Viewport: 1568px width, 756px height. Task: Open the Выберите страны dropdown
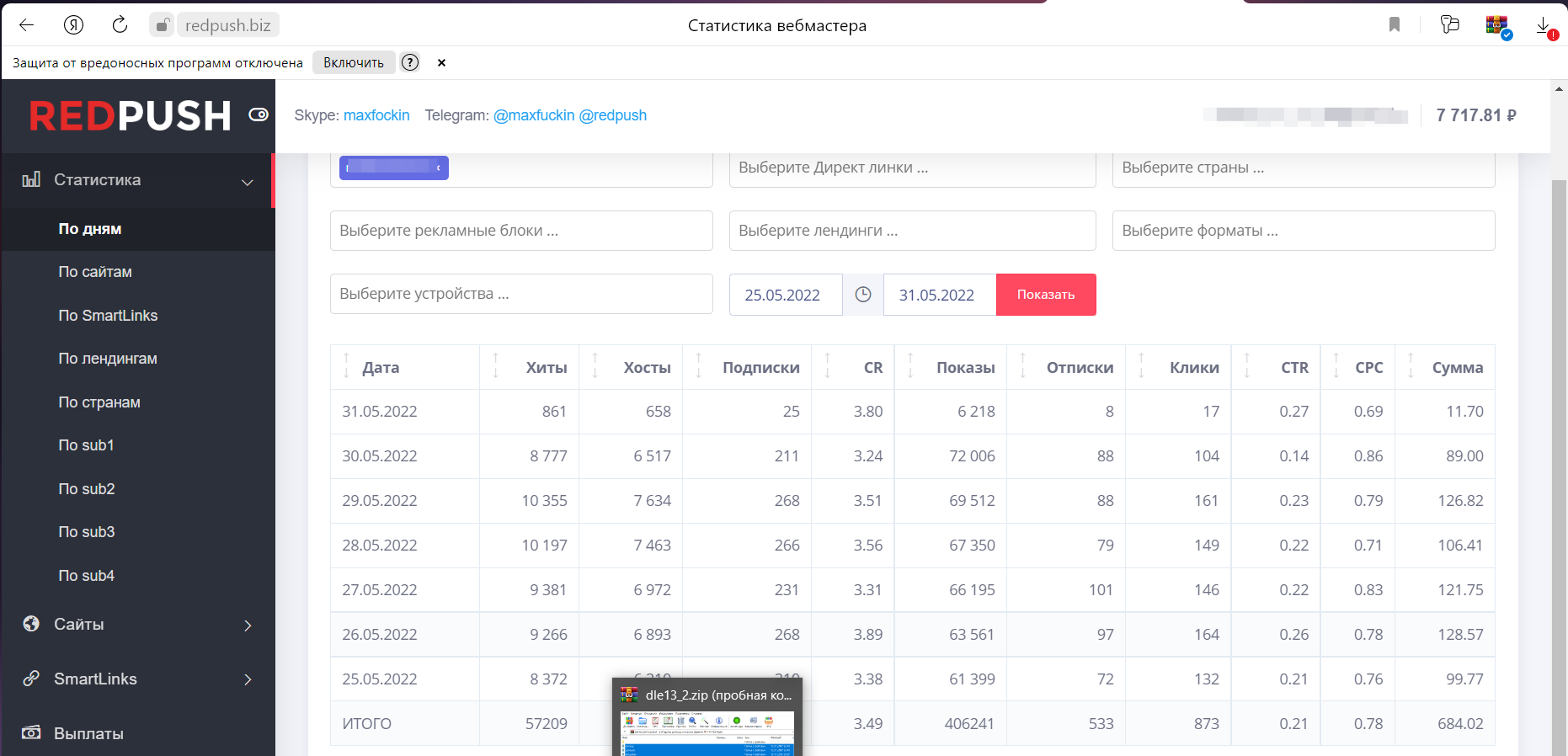[1303, 168]
